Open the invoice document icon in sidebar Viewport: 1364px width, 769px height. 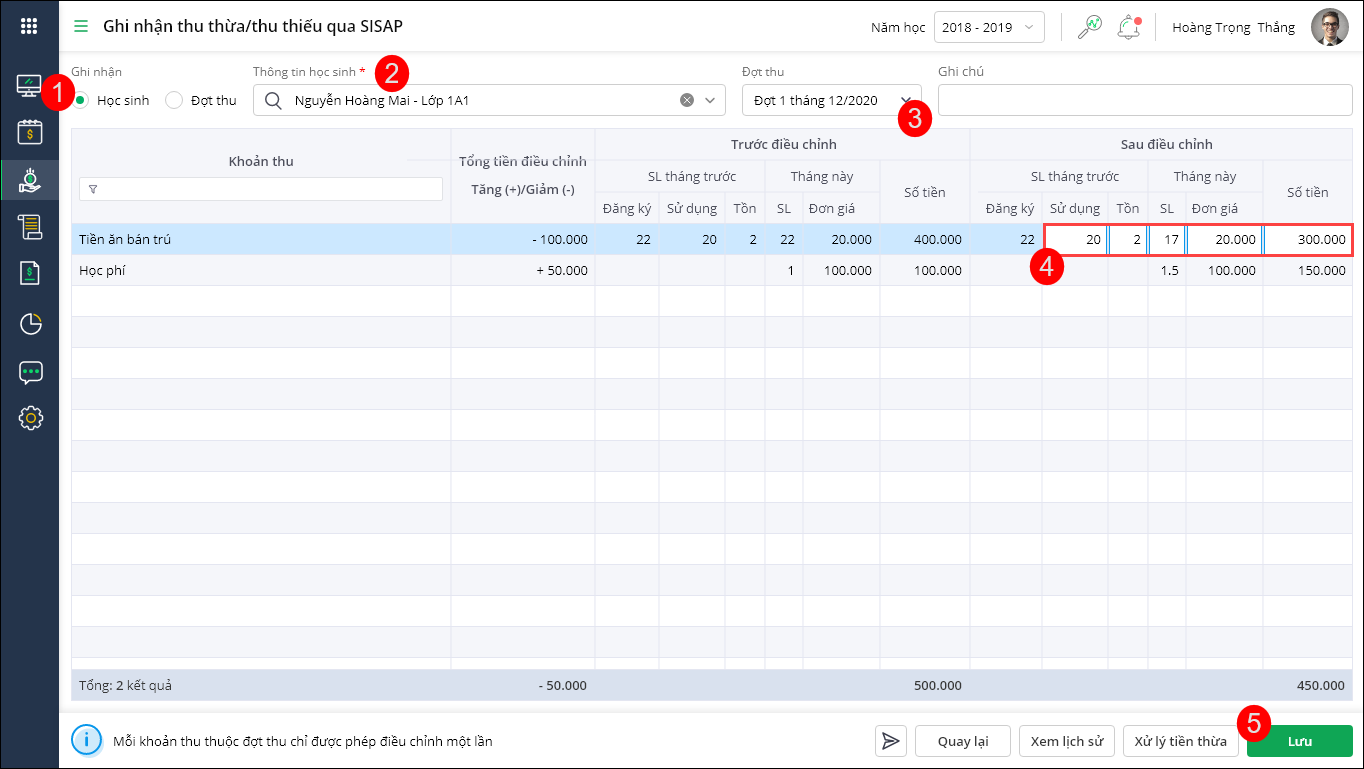pyautogui.click(x=30, y=275)
